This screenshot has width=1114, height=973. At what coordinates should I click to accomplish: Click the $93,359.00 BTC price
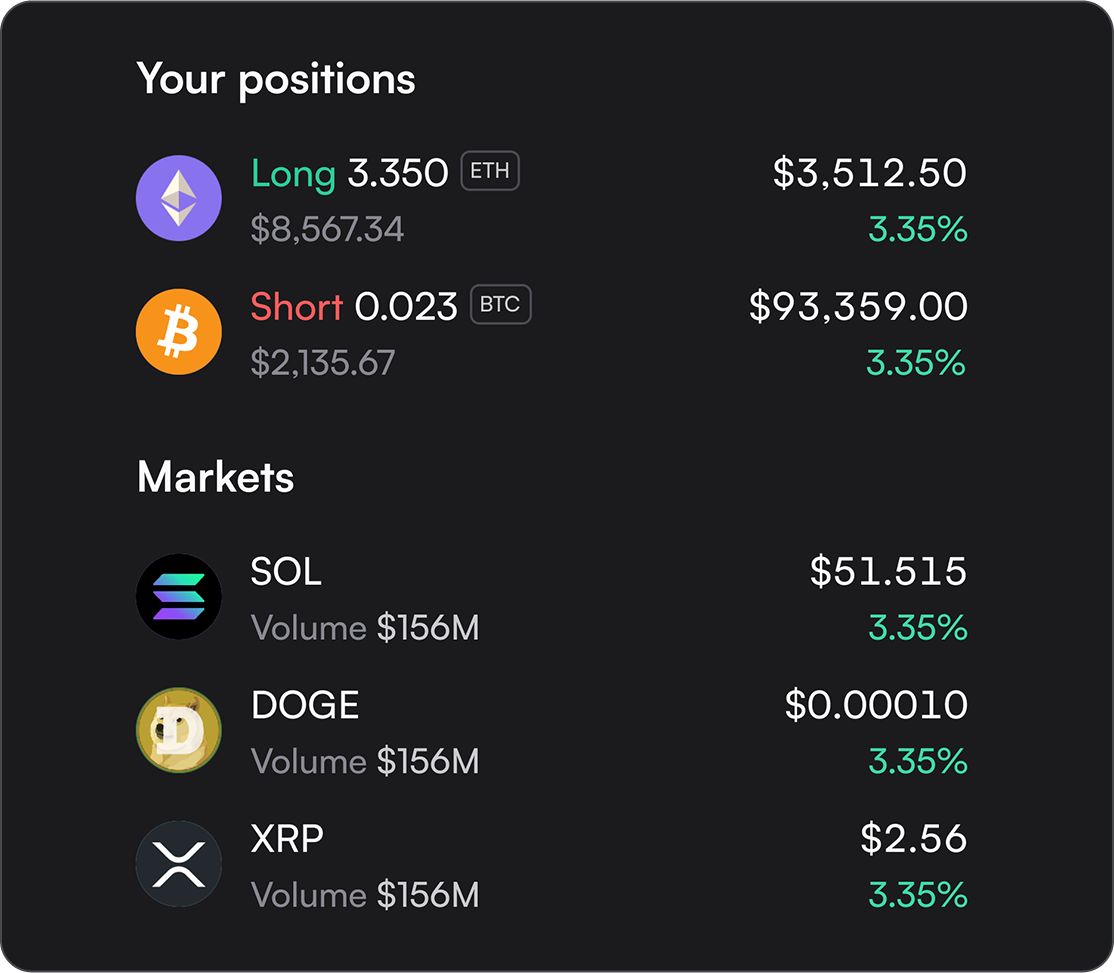click(858, 306)
